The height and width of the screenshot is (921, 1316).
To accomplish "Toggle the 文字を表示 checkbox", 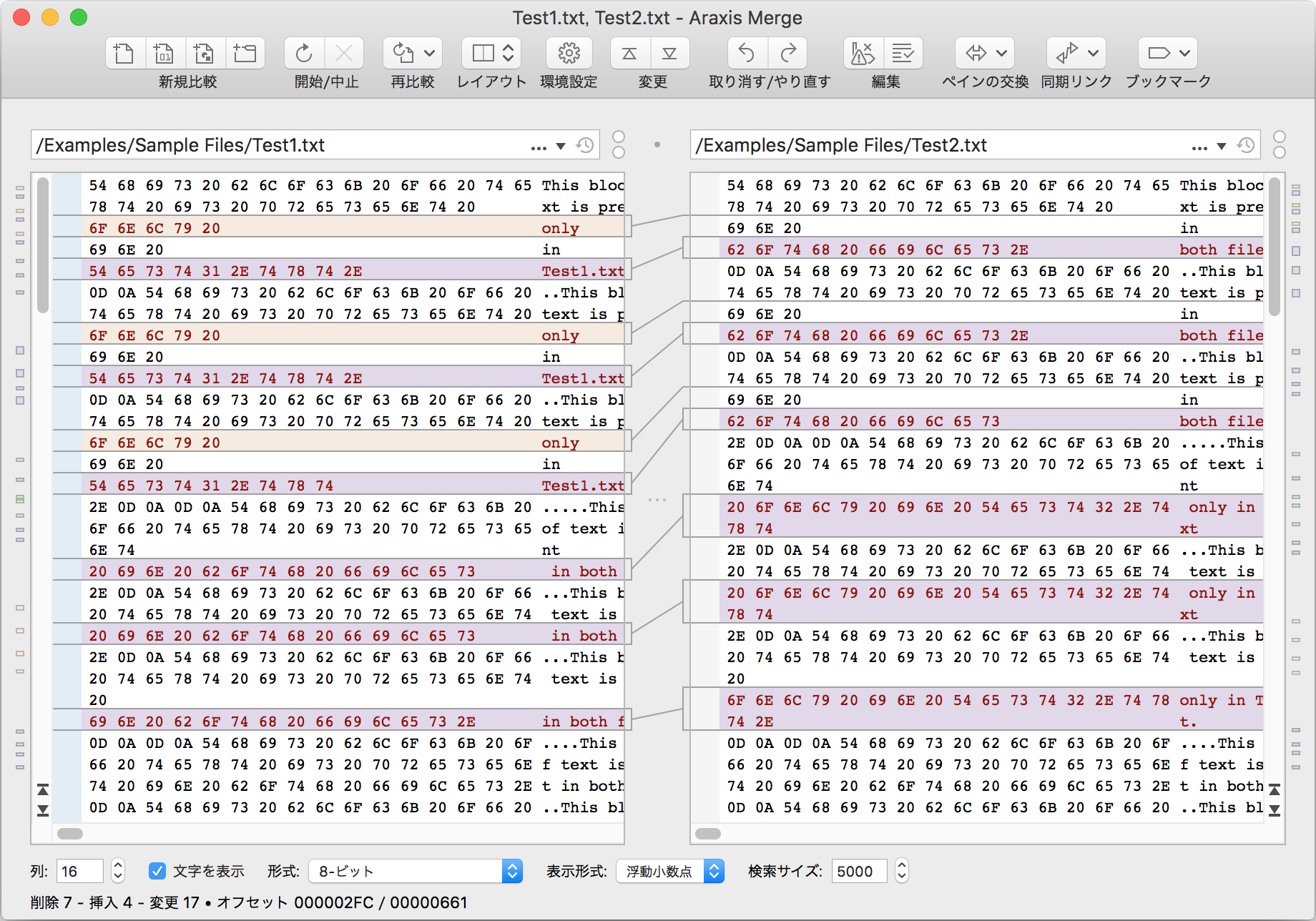I will [x=158, y=871].
